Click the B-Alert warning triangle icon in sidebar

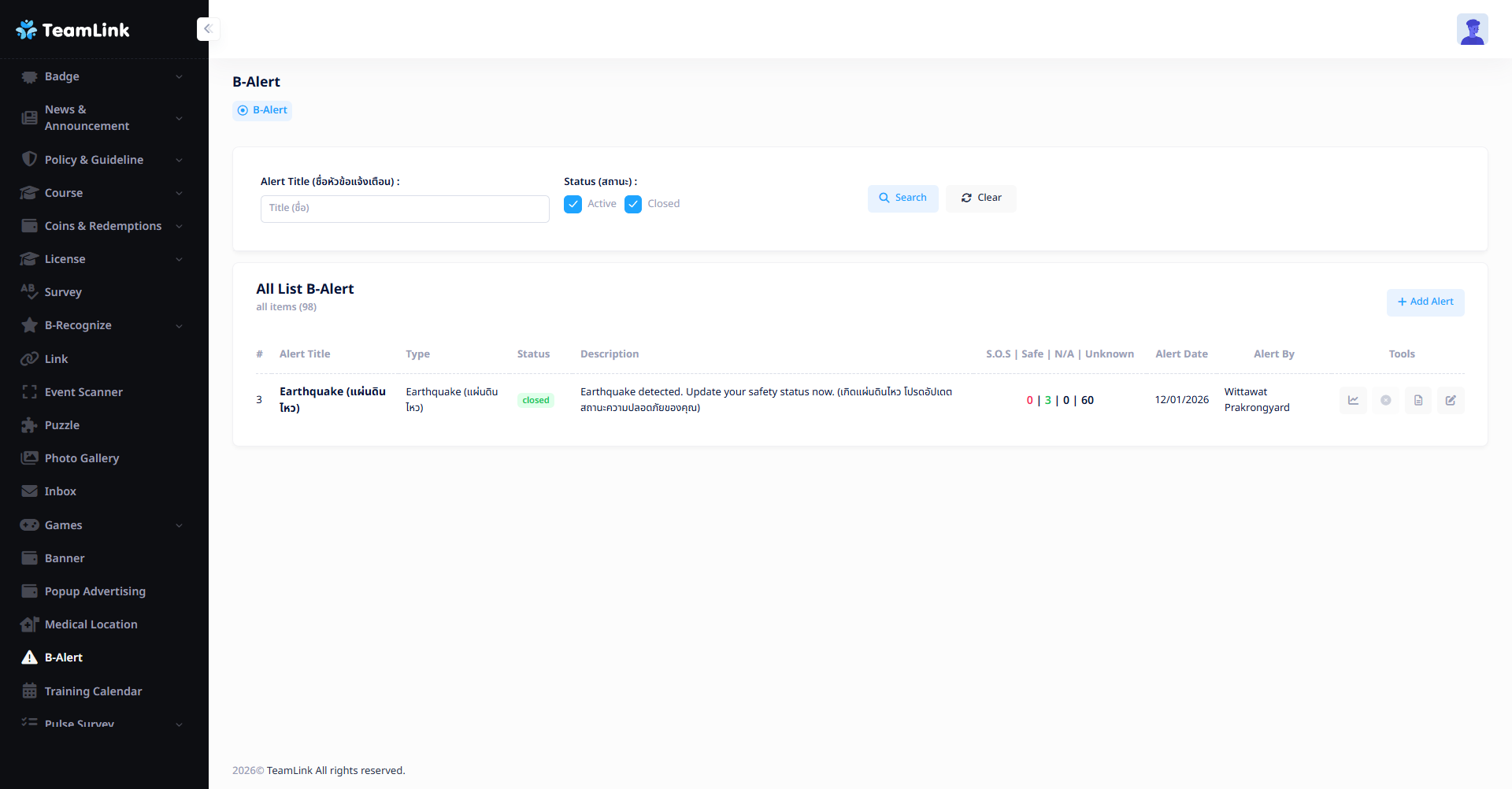pos(30,657)
